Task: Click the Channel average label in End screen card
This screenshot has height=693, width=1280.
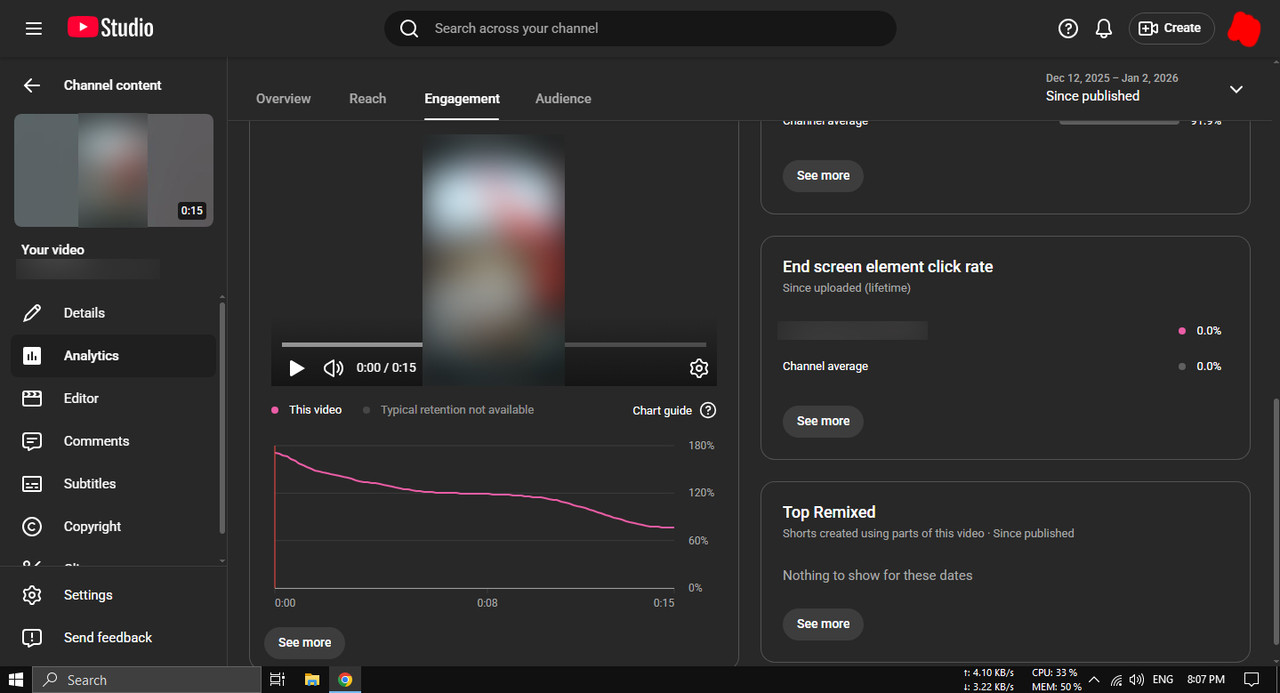Action: click(825, 366)
